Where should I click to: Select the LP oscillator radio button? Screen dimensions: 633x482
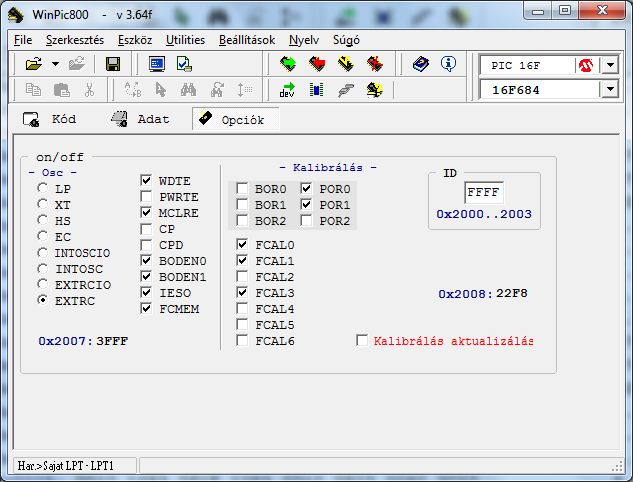pos(42,188)
